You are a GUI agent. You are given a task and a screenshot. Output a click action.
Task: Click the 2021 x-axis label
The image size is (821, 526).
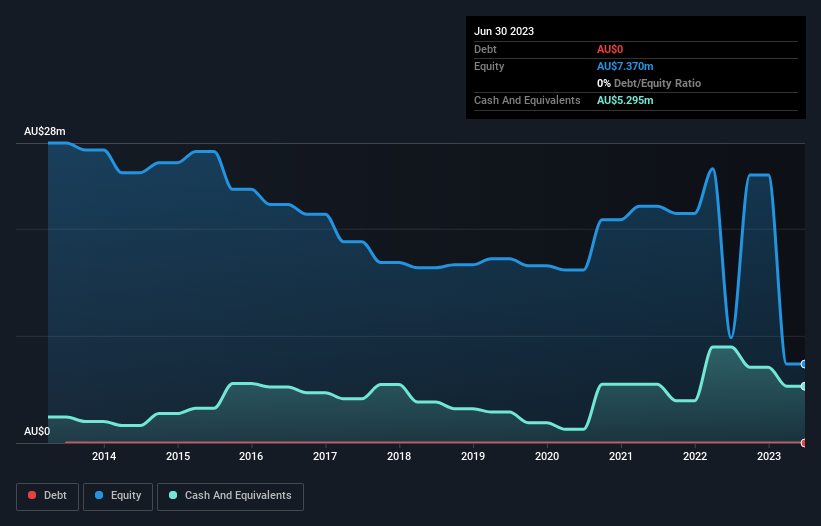point(621,456)
